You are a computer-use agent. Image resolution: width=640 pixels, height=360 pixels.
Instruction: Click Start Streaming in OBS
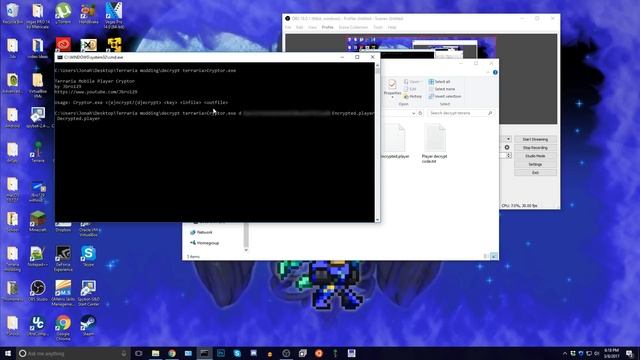pos(535,139)
